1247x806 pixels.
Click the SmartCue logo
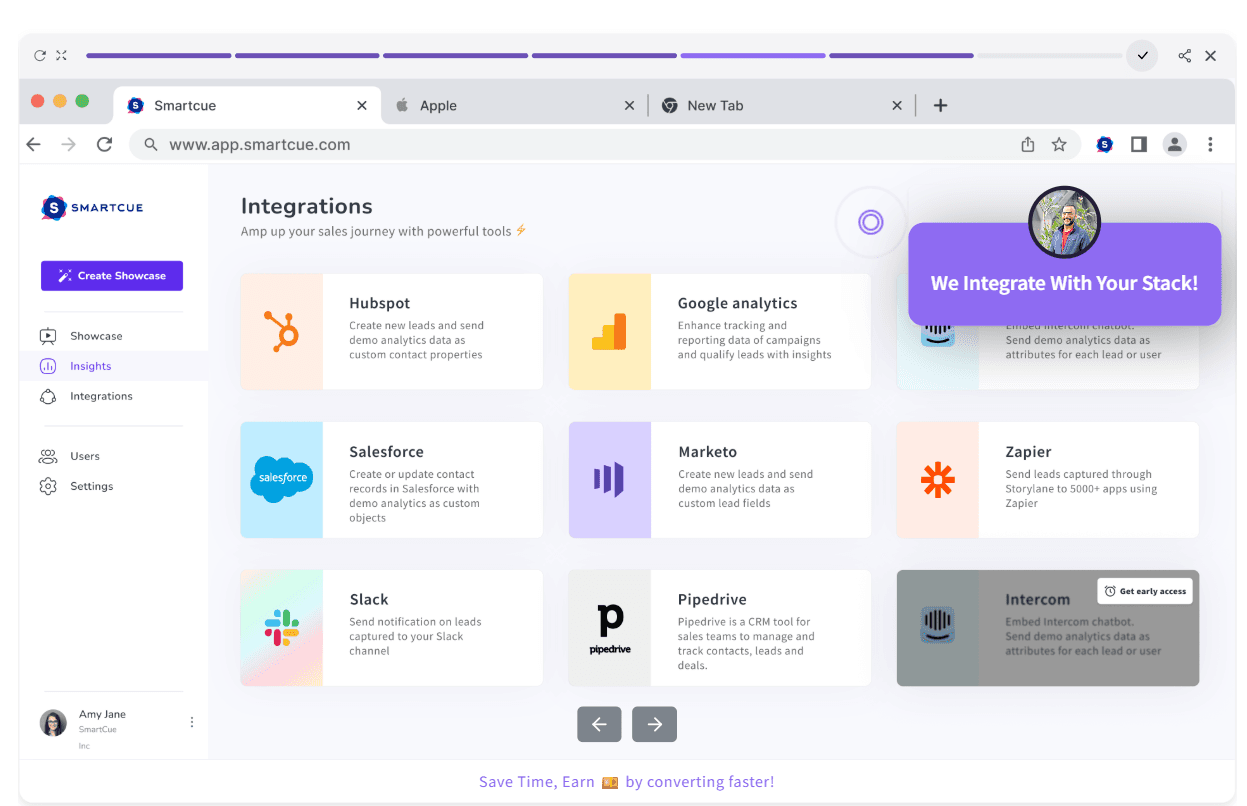pyautogui.click(x=91, y=208)
